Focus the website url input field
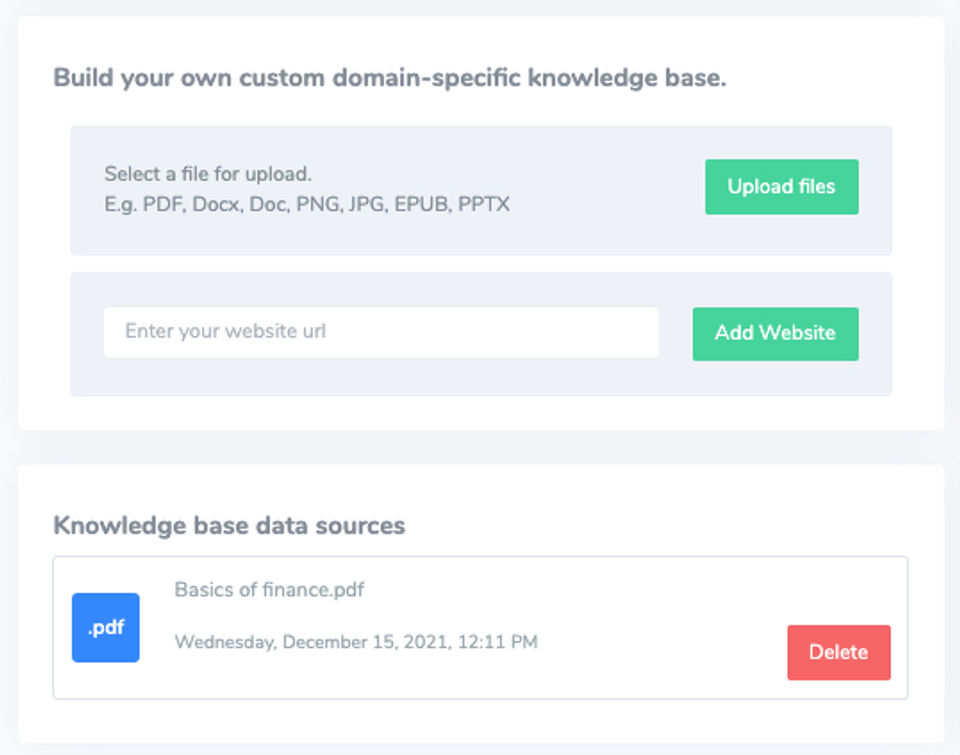Viewport: 960px width, 755px height. pyautogui.click(x=380, y=332)
